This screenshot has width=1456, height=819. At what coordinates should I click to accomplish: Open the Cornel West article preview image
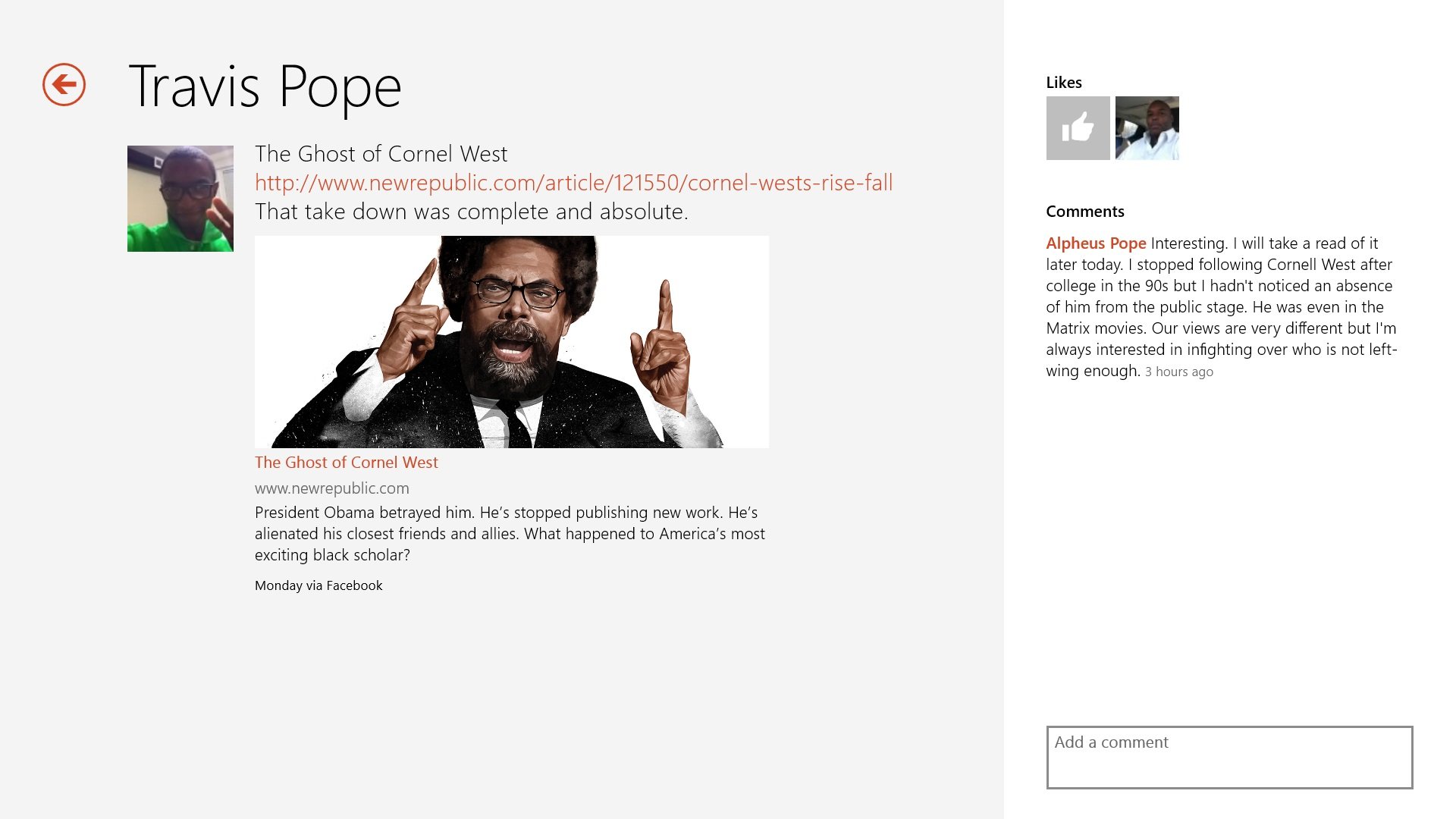point(512,342)
